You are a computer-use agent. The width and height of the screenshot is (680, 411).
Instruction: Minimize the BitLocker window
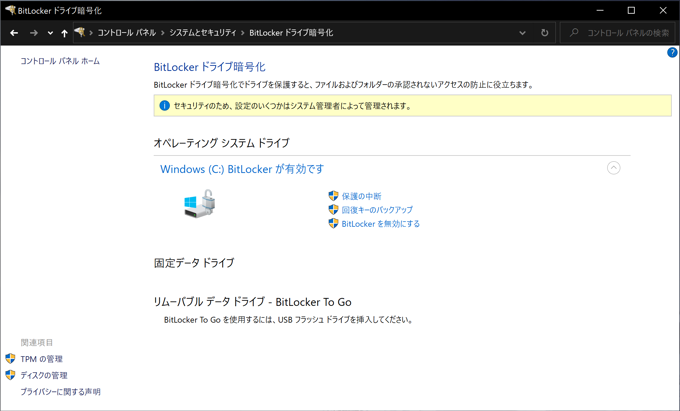(600, 10)
